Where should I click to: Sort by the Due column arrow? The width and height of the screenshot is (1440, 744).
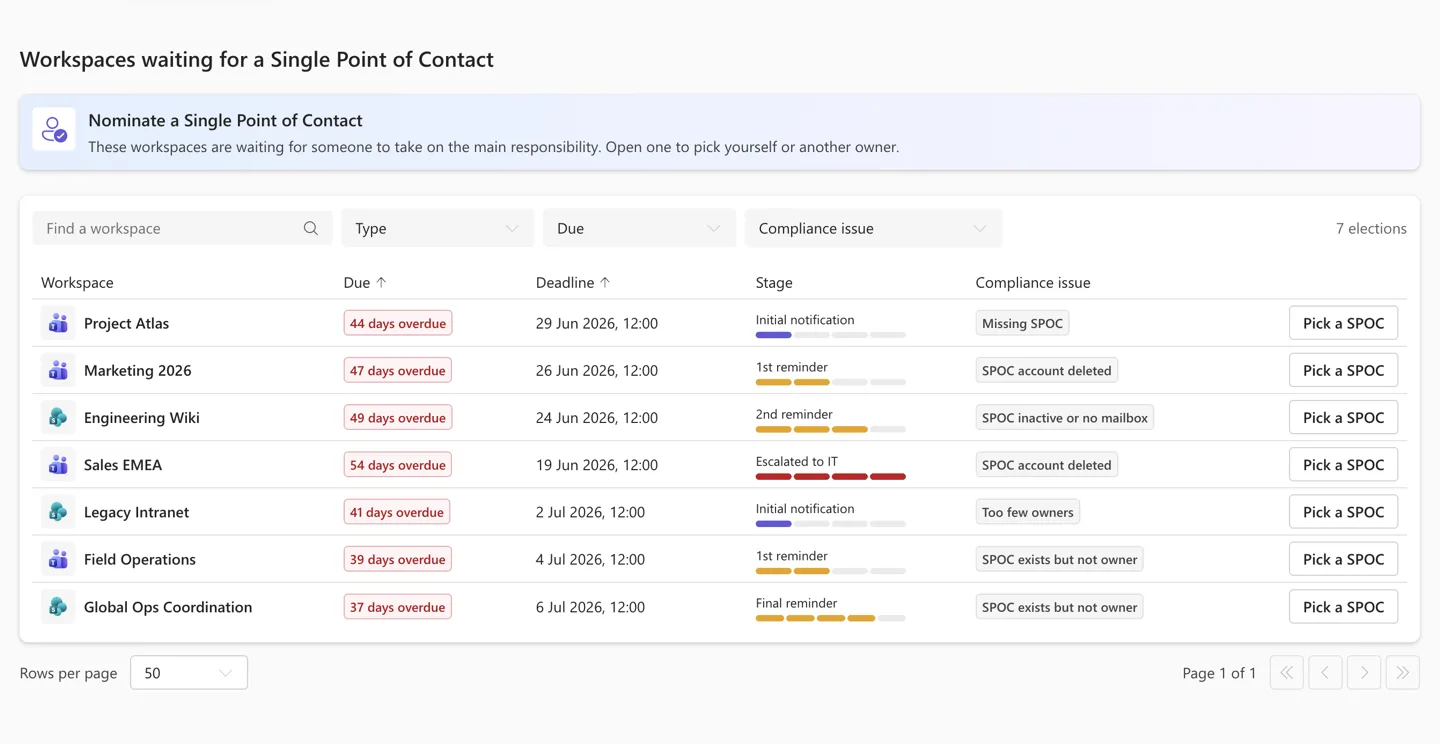(x=381, y=283)
